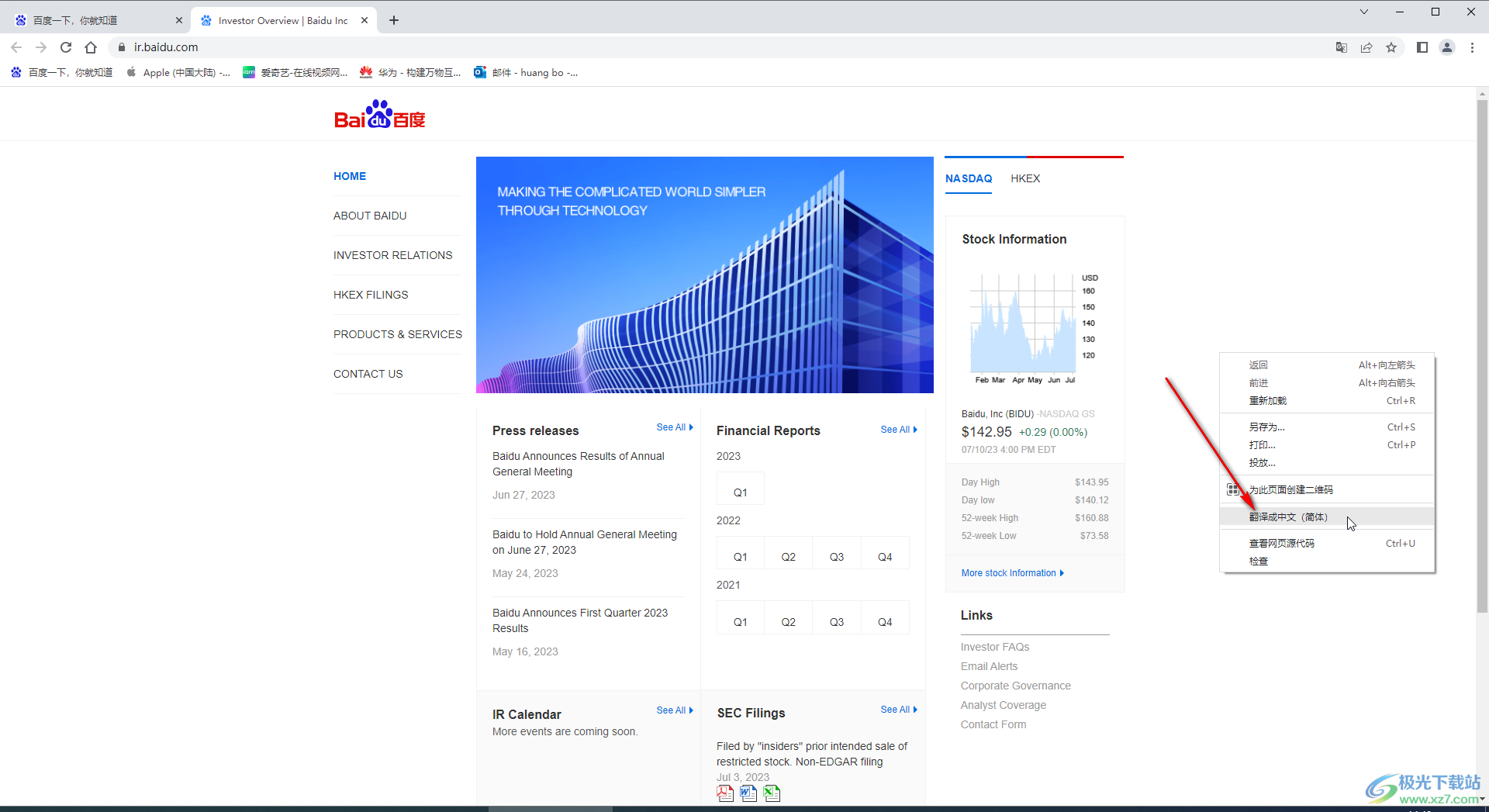Choose 检查 in the context menu
This screenshot has height=812, width=1489.
click(x=1327, y=561)
